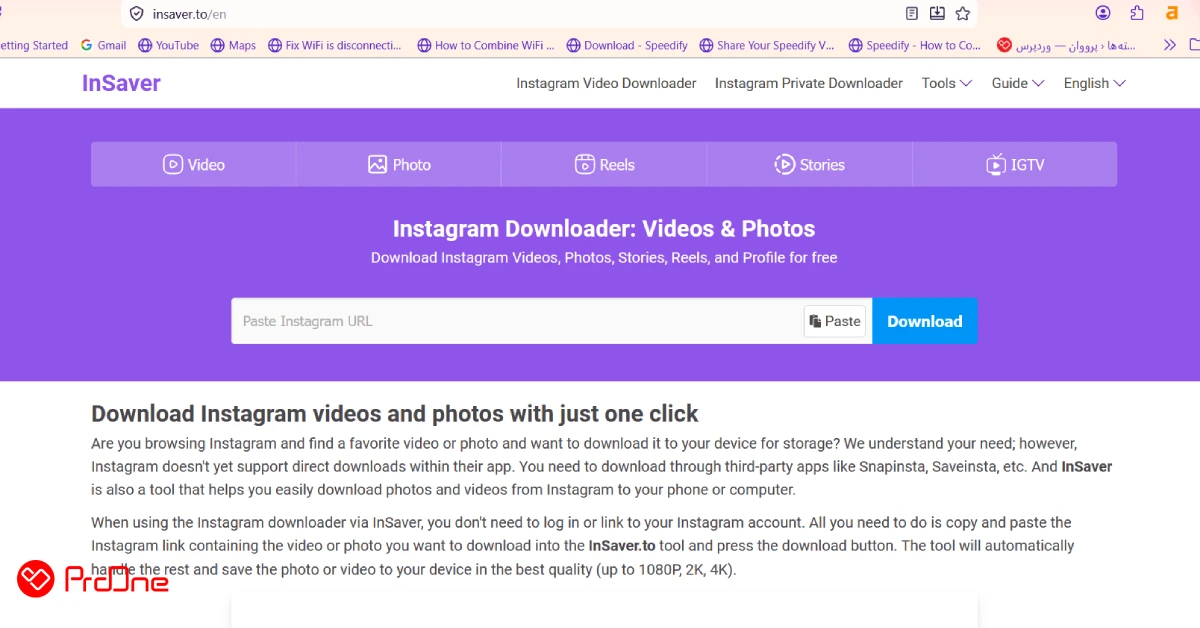Click the orange 'a' extension icon

tap(1172, 13)
